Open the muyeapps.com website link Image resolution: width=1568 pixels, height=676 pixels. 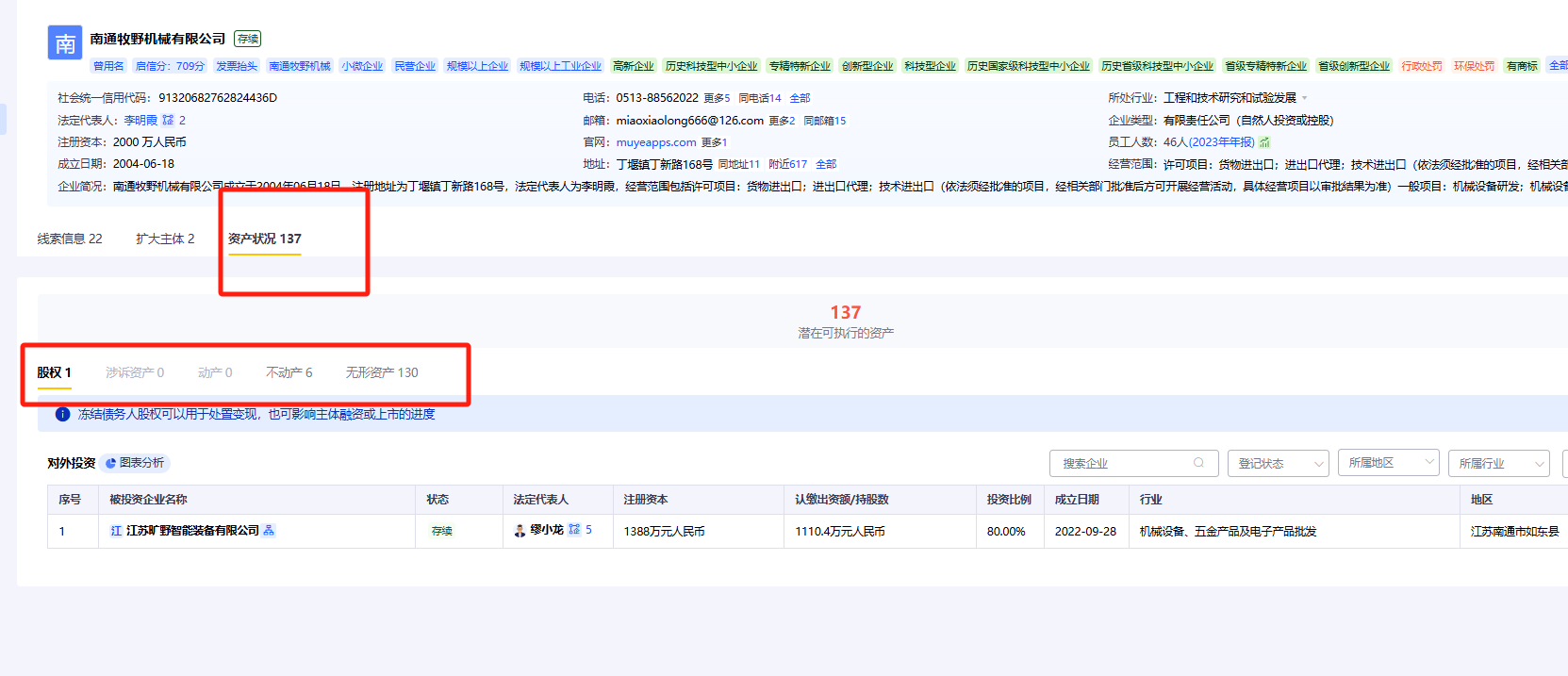pyautogui.click(x=656, y=142)
